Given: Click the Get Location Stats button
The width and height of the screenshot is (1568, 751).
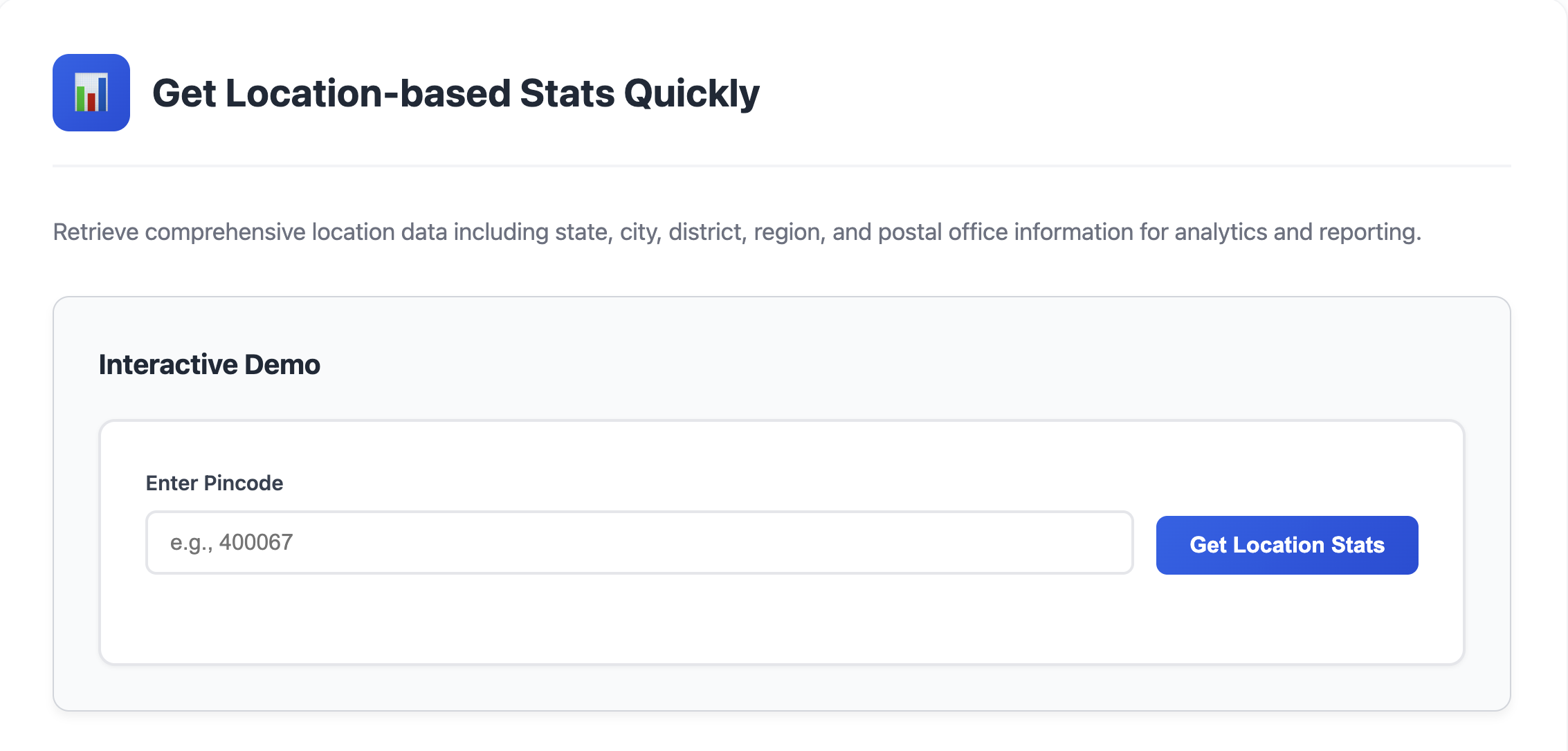Looking at the screenshot, I should coord(1286,545).
